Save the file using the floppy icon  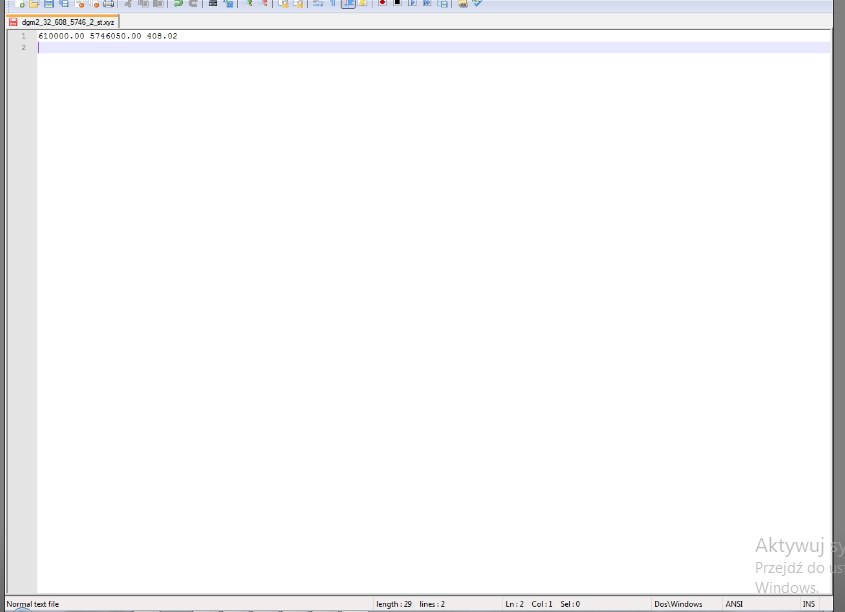49,3
